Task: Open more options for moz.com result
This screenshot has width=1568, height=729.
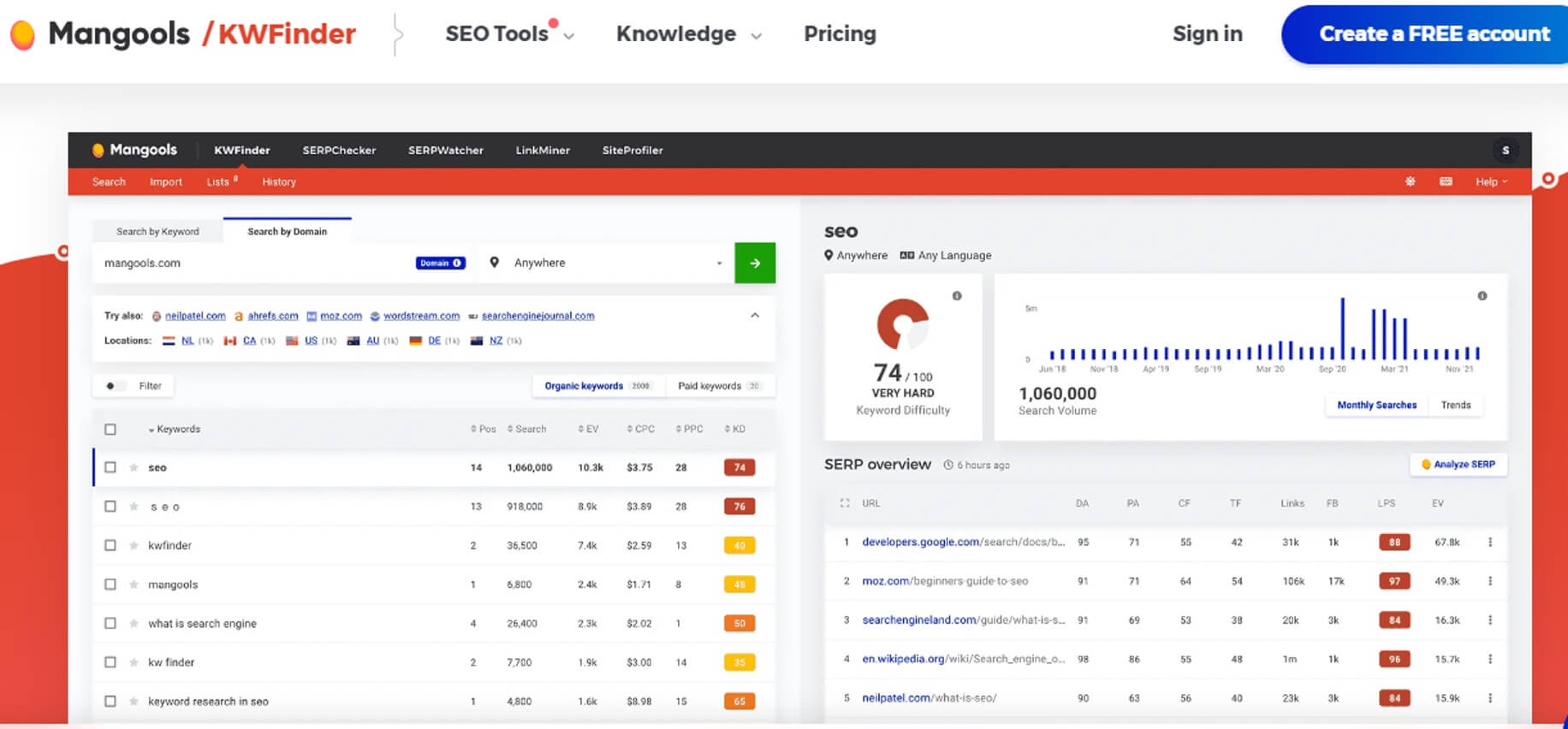Action: 1490,581
